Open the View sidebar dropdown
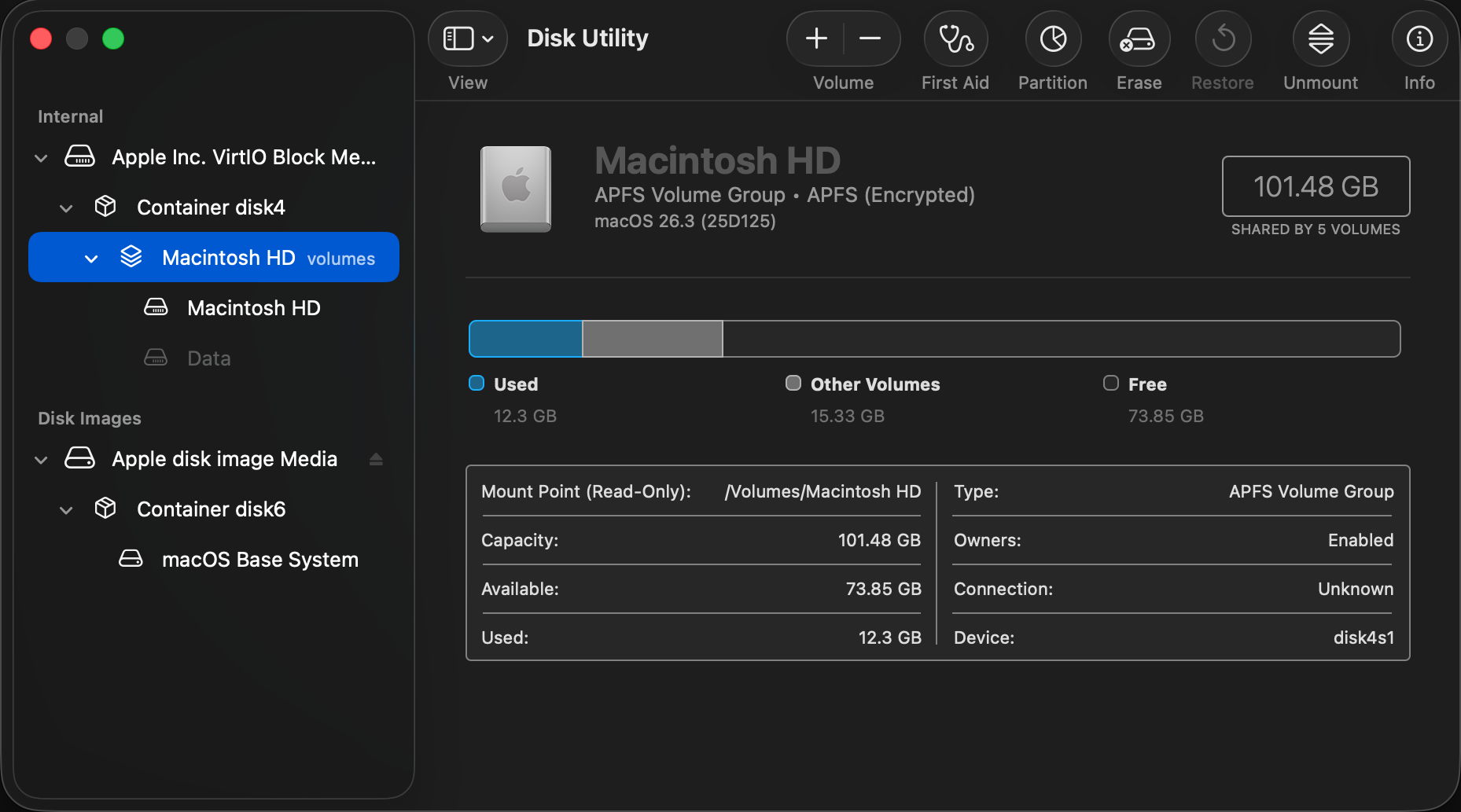The height and width of the screenshot is (812, 1461). coord(468,39)
